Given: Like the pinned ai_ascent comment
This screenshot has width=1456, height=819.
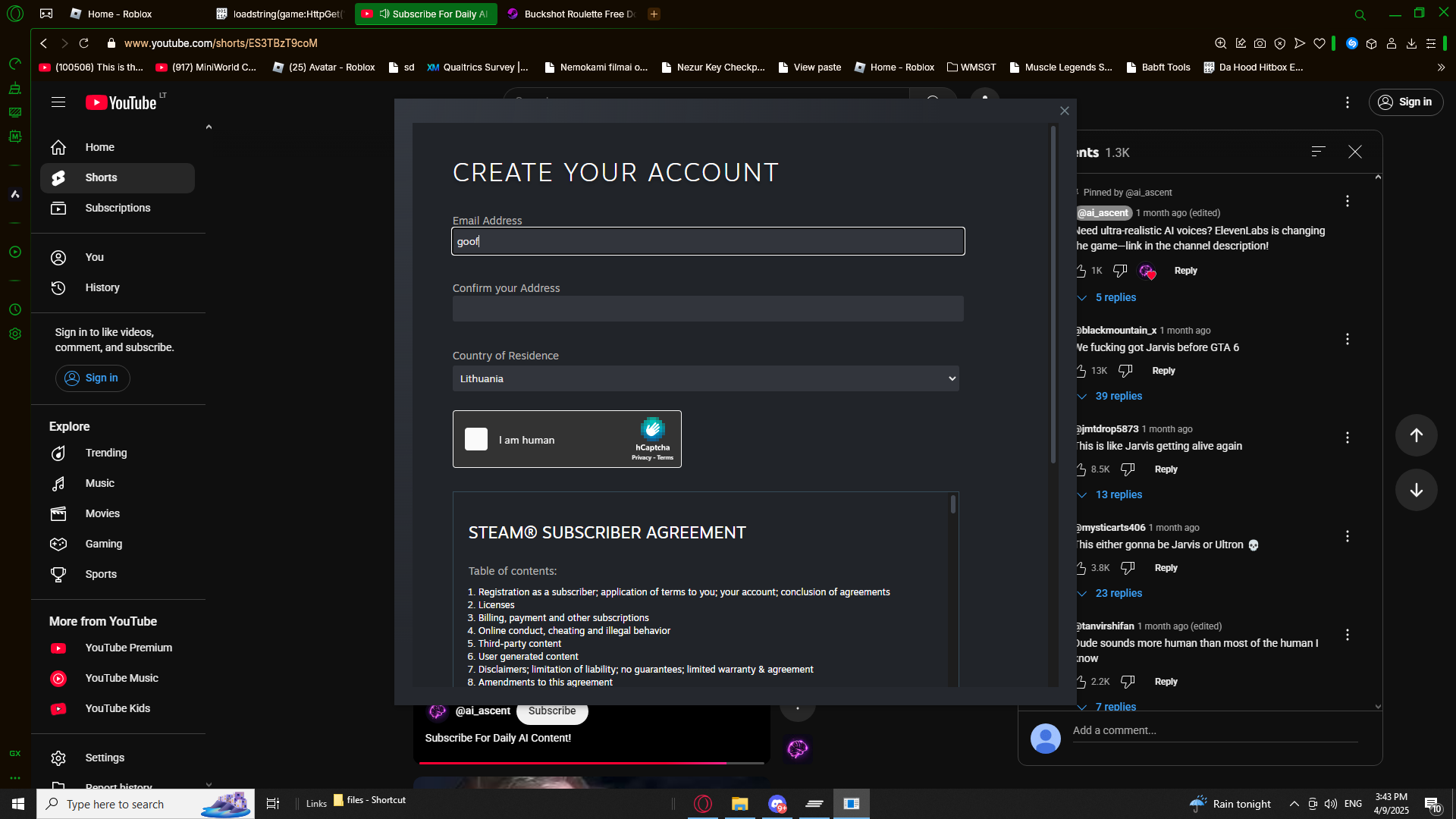Looking at the screenshot, I should pyautogui.click(x=1081, y=271).
